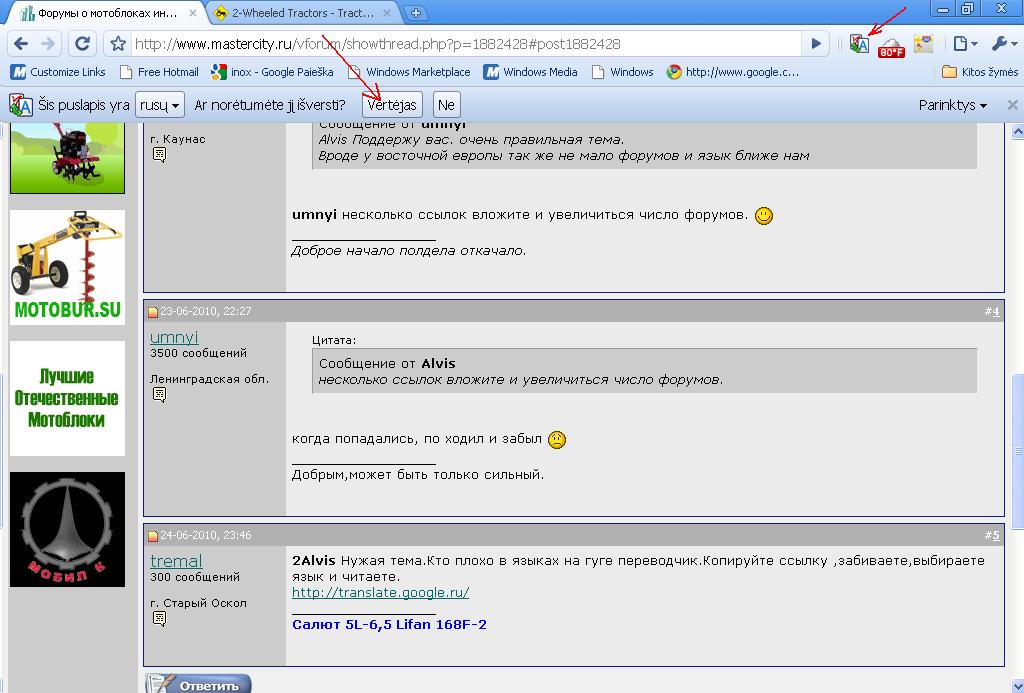
Task: Open the Google Translate extension icon in toolbar
Action: click(859, 44)
